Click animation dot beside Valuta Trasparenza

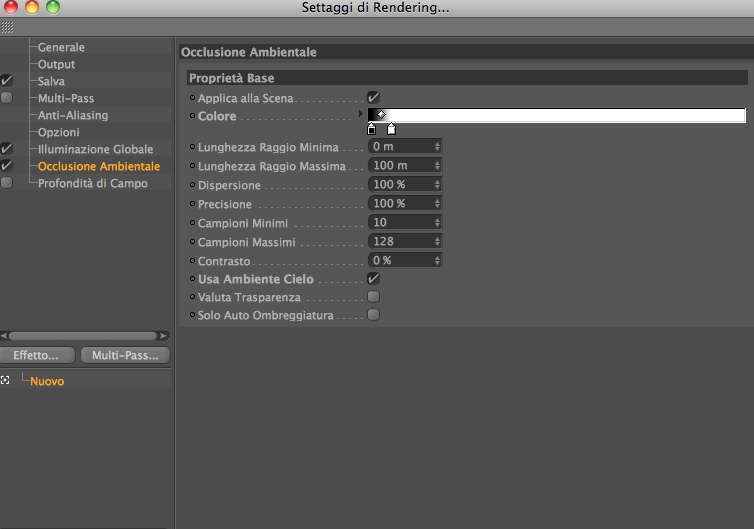192,297
